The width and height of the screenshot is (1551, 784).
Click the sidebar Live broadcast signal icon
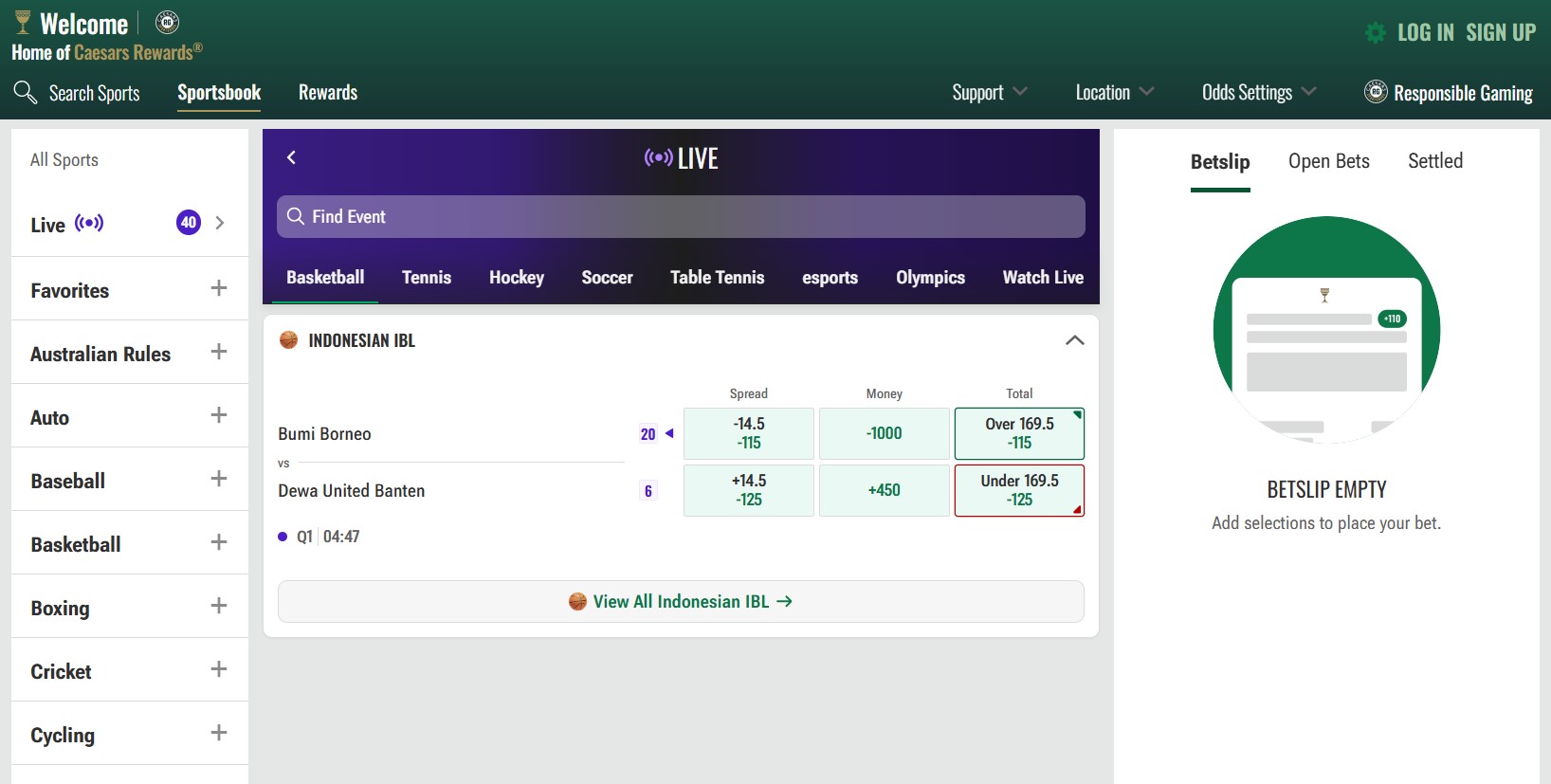(89, 224)
